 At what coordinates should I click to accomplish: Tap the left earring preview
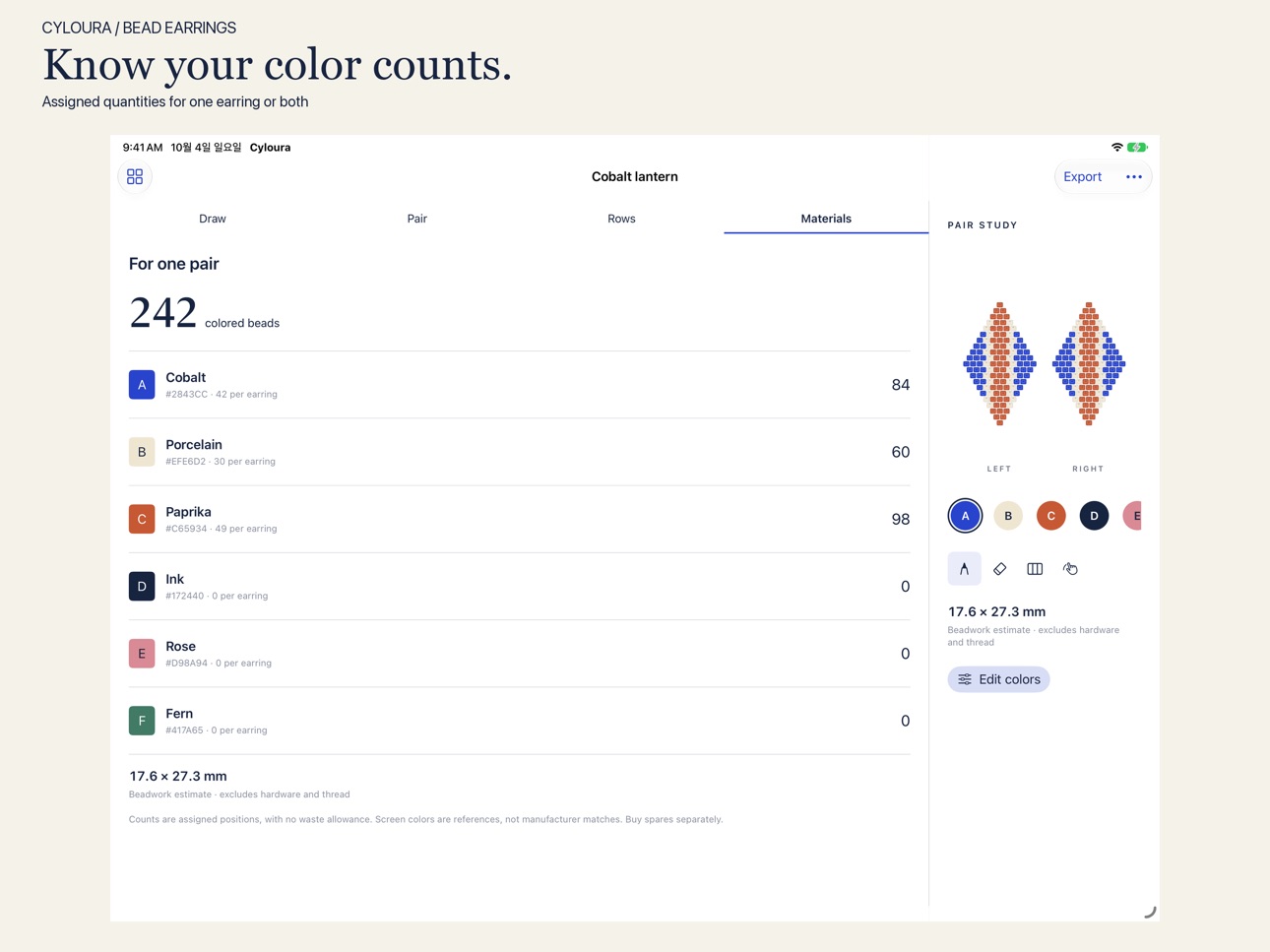pos(999,364)
